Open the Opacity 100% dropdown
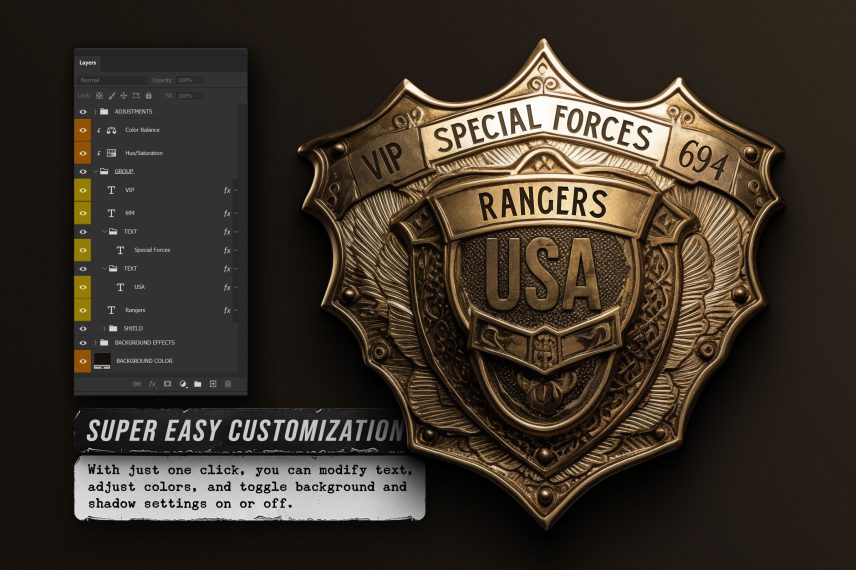 coord(190,80)
